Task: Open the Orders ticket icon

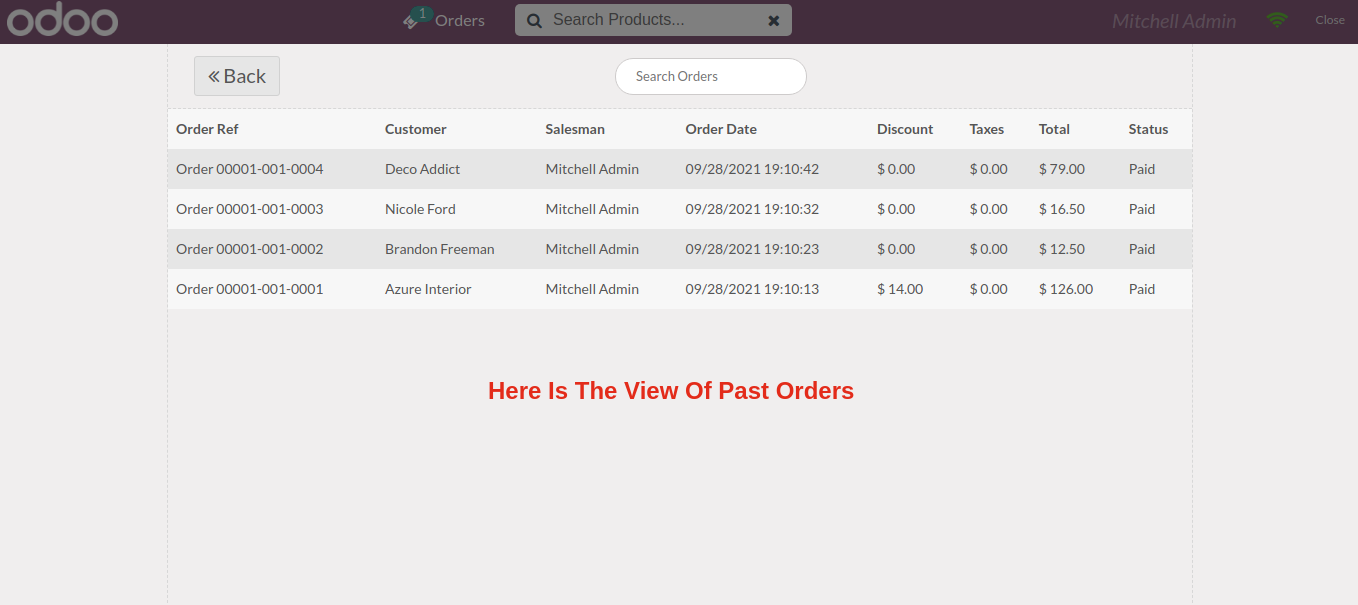Action: click(412, 20)
